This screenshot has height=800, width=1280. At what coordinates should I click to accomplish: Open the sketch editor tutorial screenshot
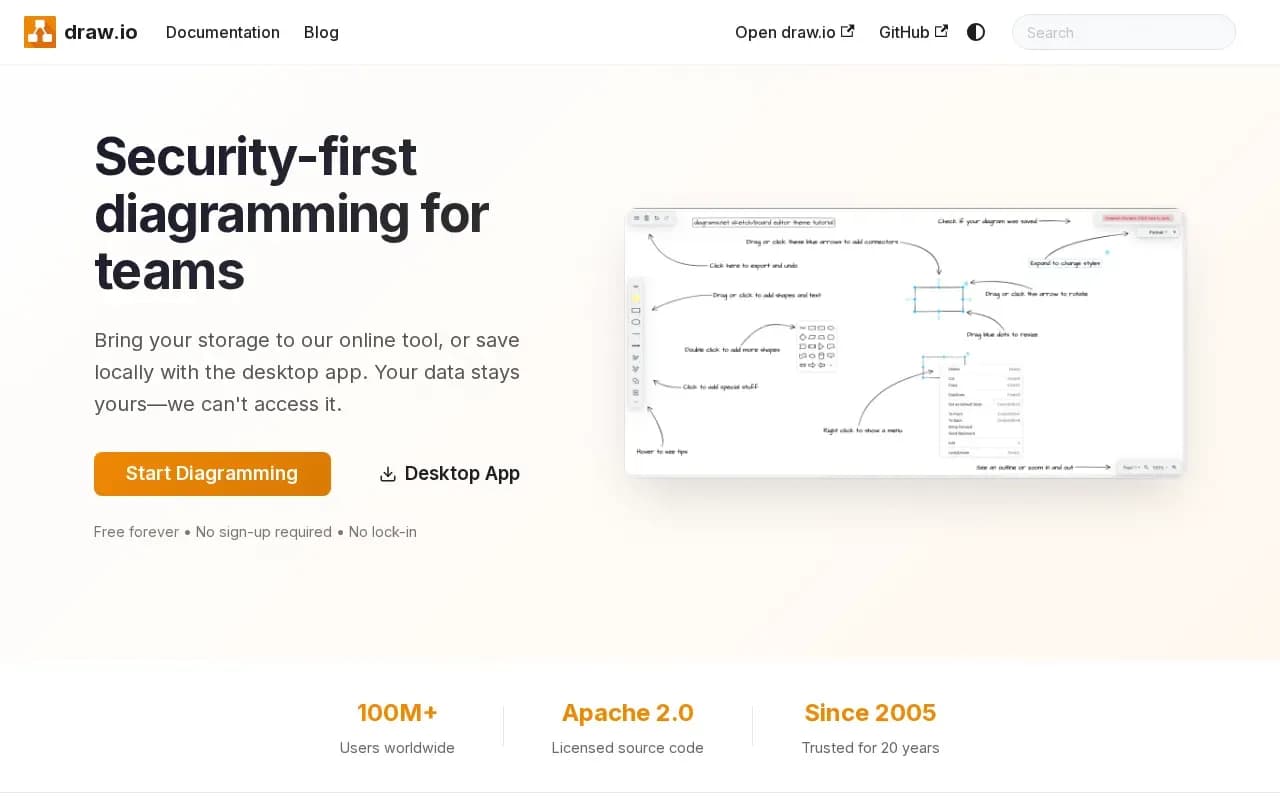(x=905, y=342)
